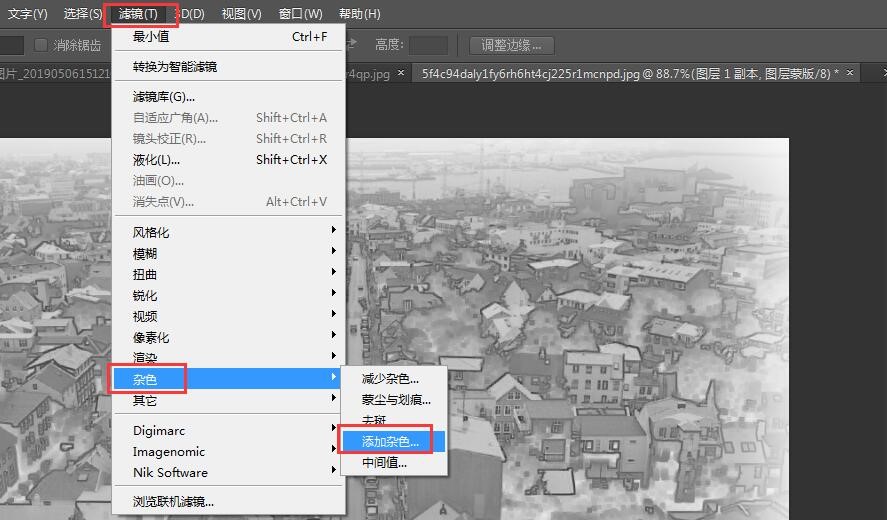Close the document tab ending 4qp.jpg

[401, 72]
